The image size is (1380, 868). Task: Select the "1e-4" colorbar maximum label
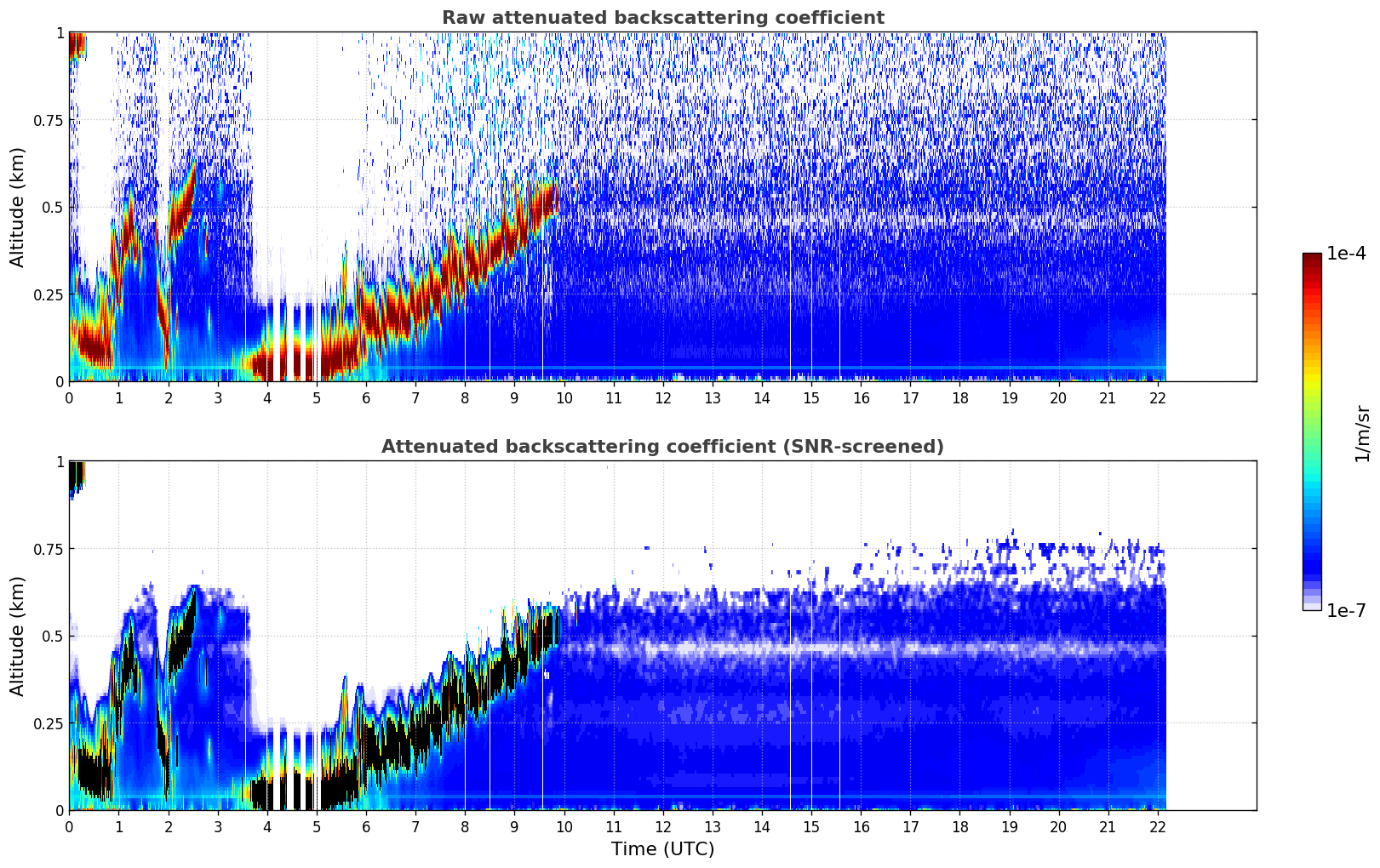tap(1346, 254)
